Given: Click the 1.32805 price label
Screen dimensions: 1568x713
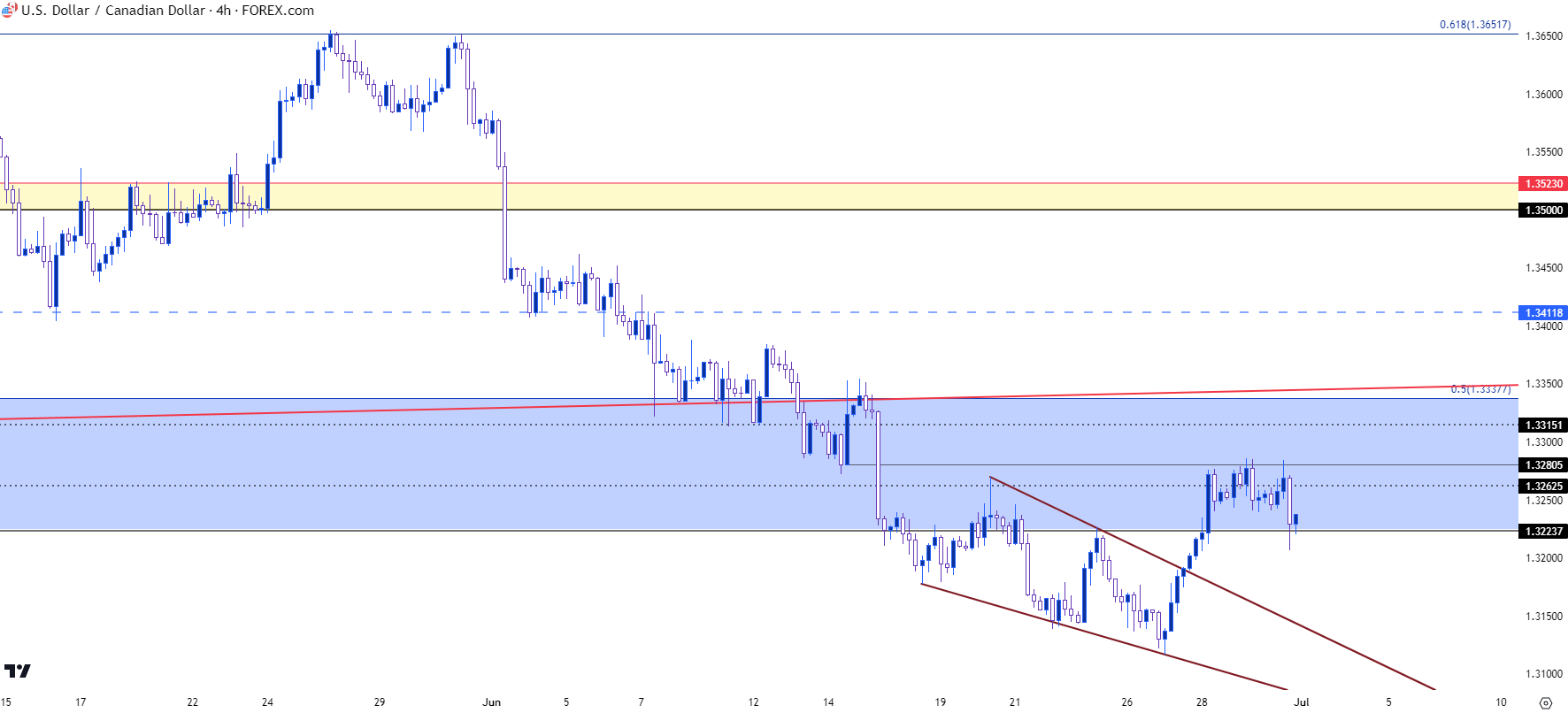Looking at the screenshot, I should (1543, 465).
